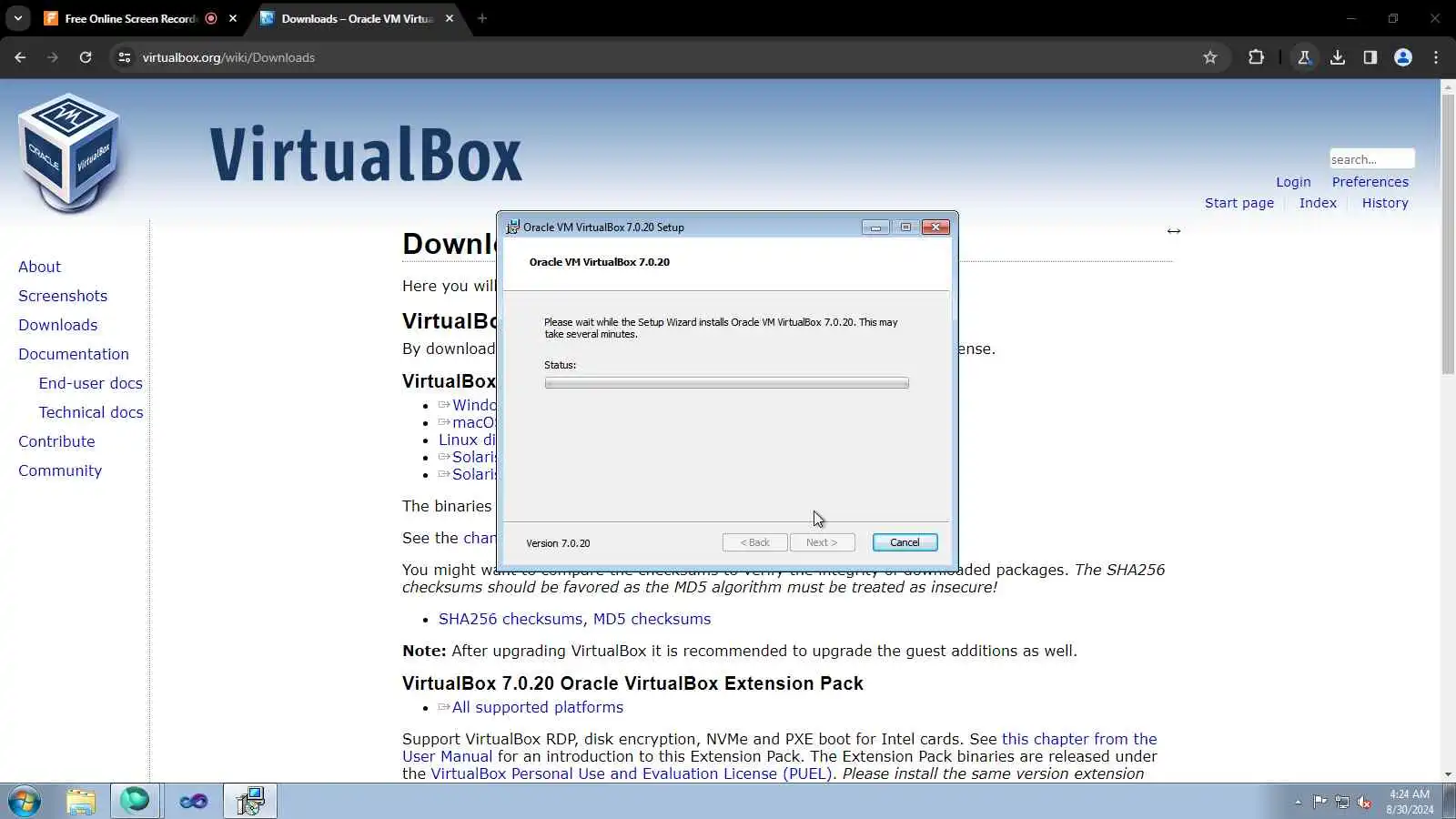Open Screenshots in the sidebar
This screenshot has width=1456, height=819.
pyautogui.click(x=63, y=296)
